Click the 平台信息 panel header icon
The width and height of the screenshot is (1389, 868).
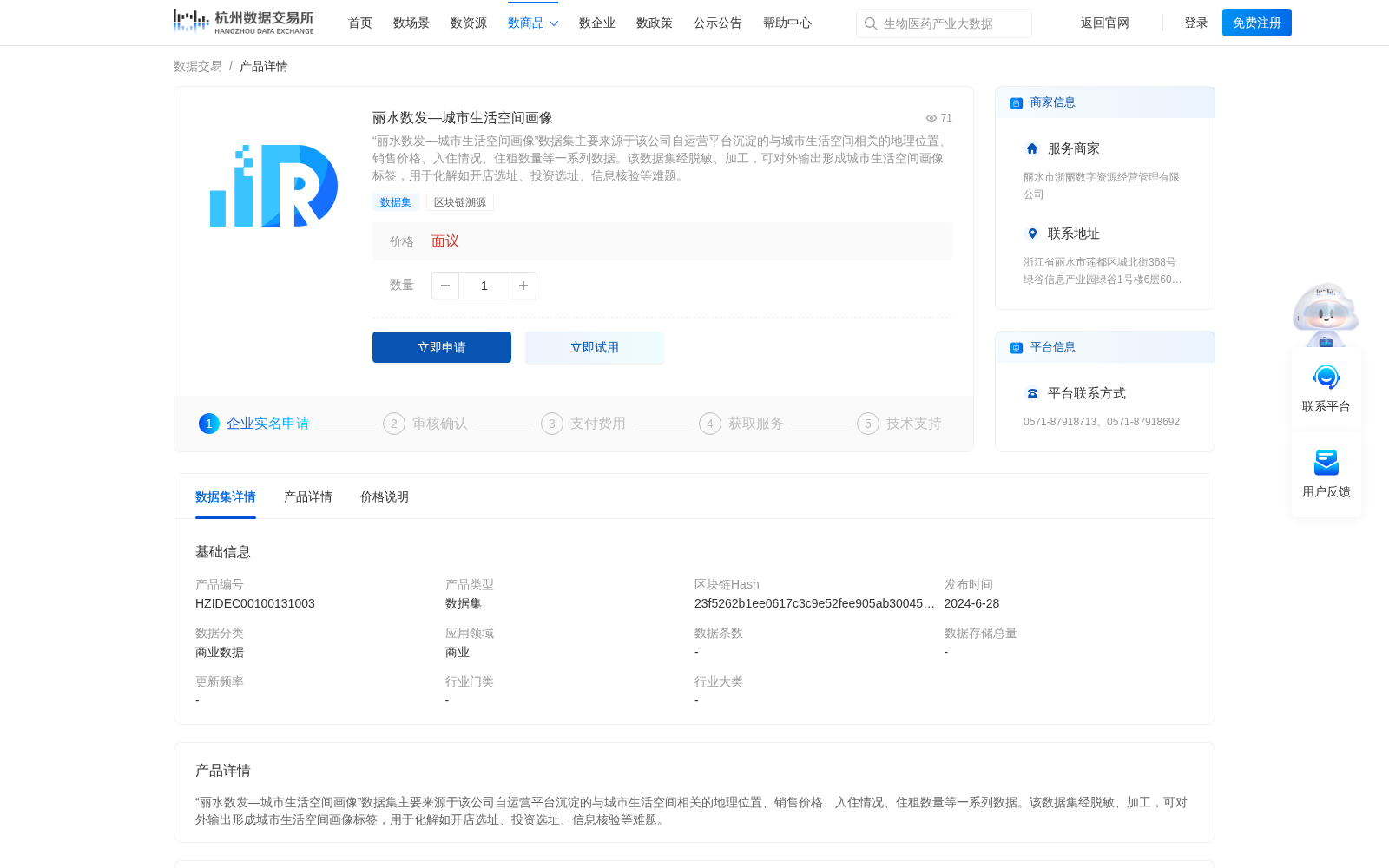[1017, 348]
